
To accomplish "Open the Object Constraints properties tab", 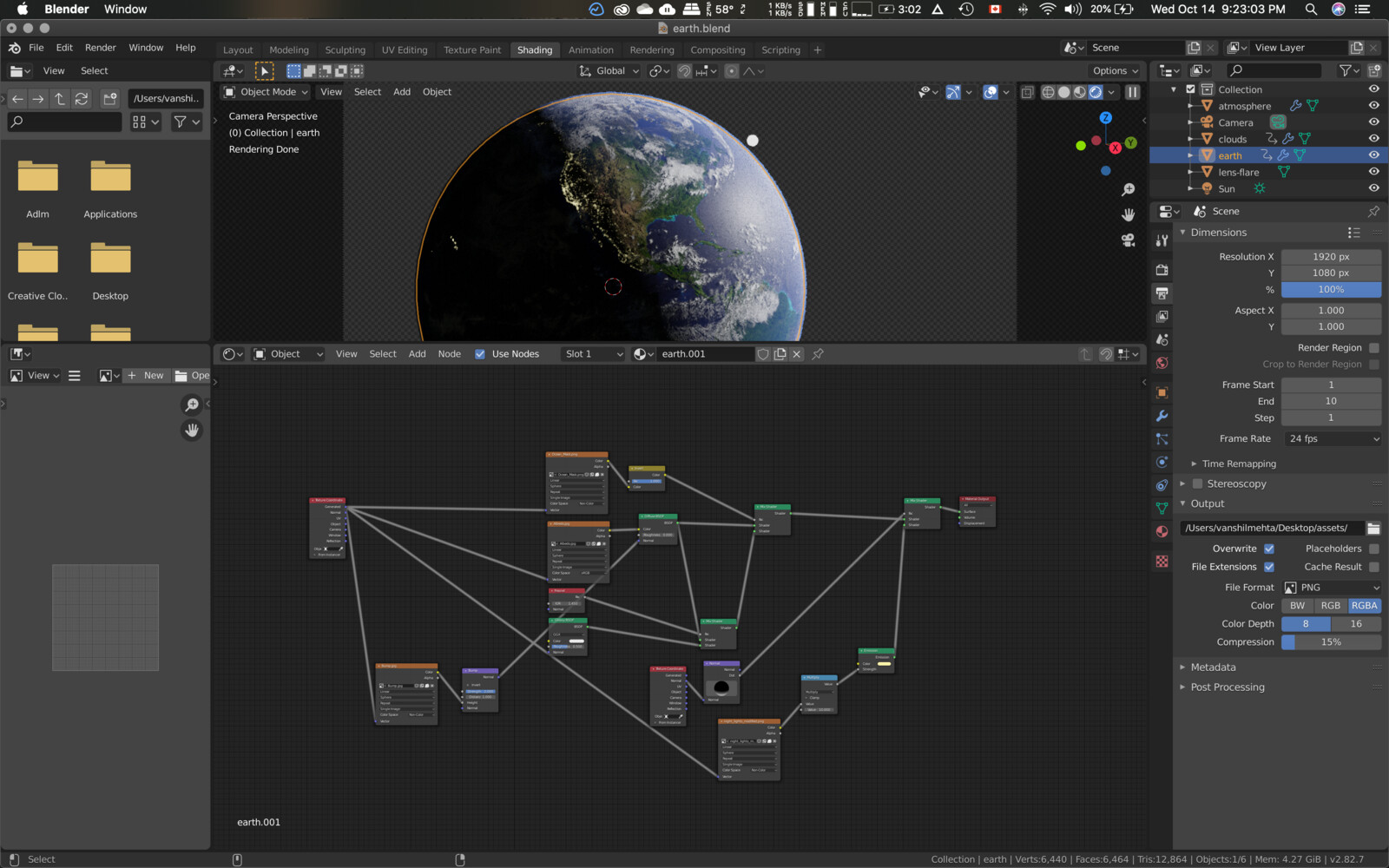I will (1162, 485).
